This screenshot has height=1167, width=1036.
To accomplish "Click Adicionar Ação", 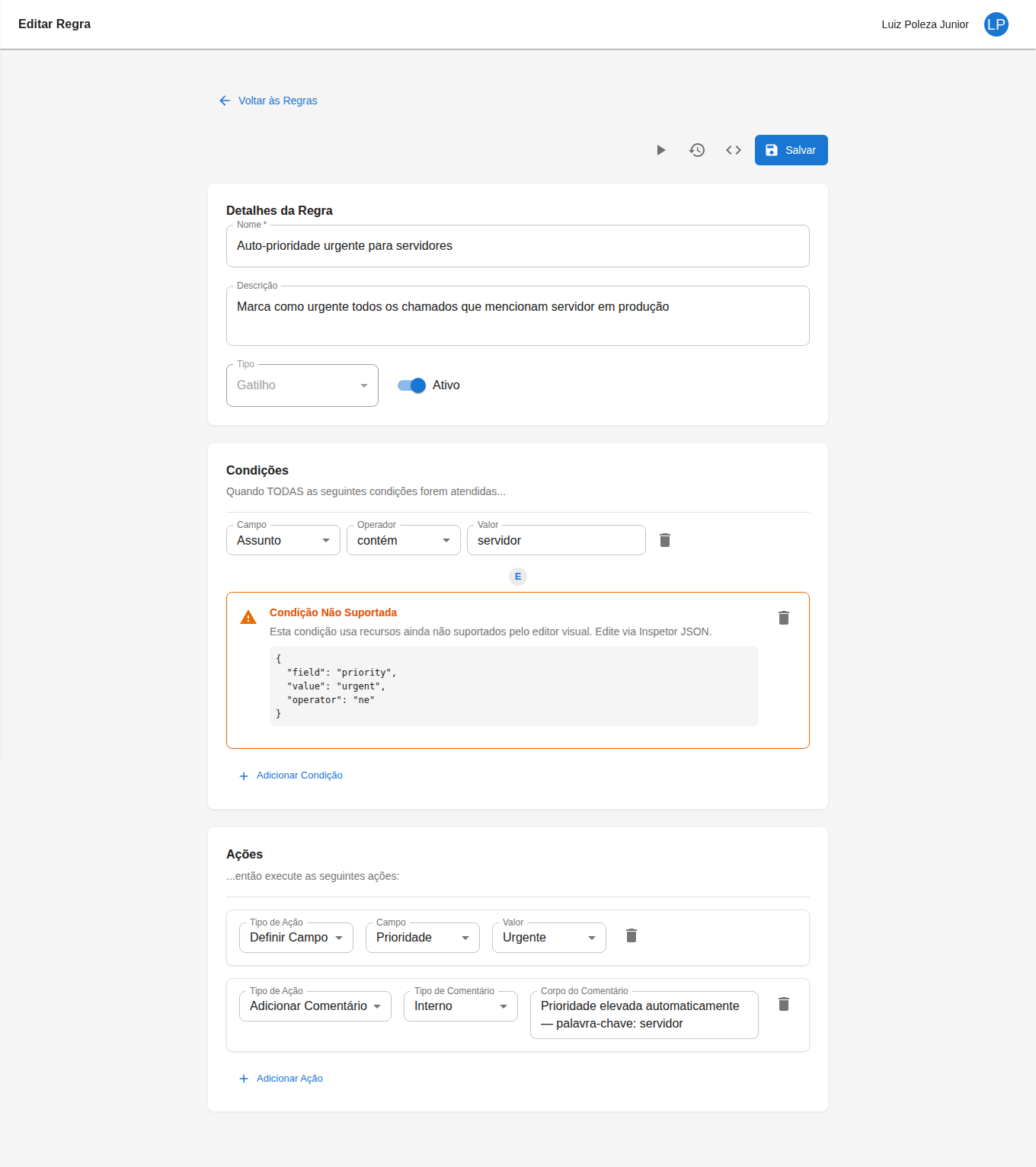I will coord(281,1079).
